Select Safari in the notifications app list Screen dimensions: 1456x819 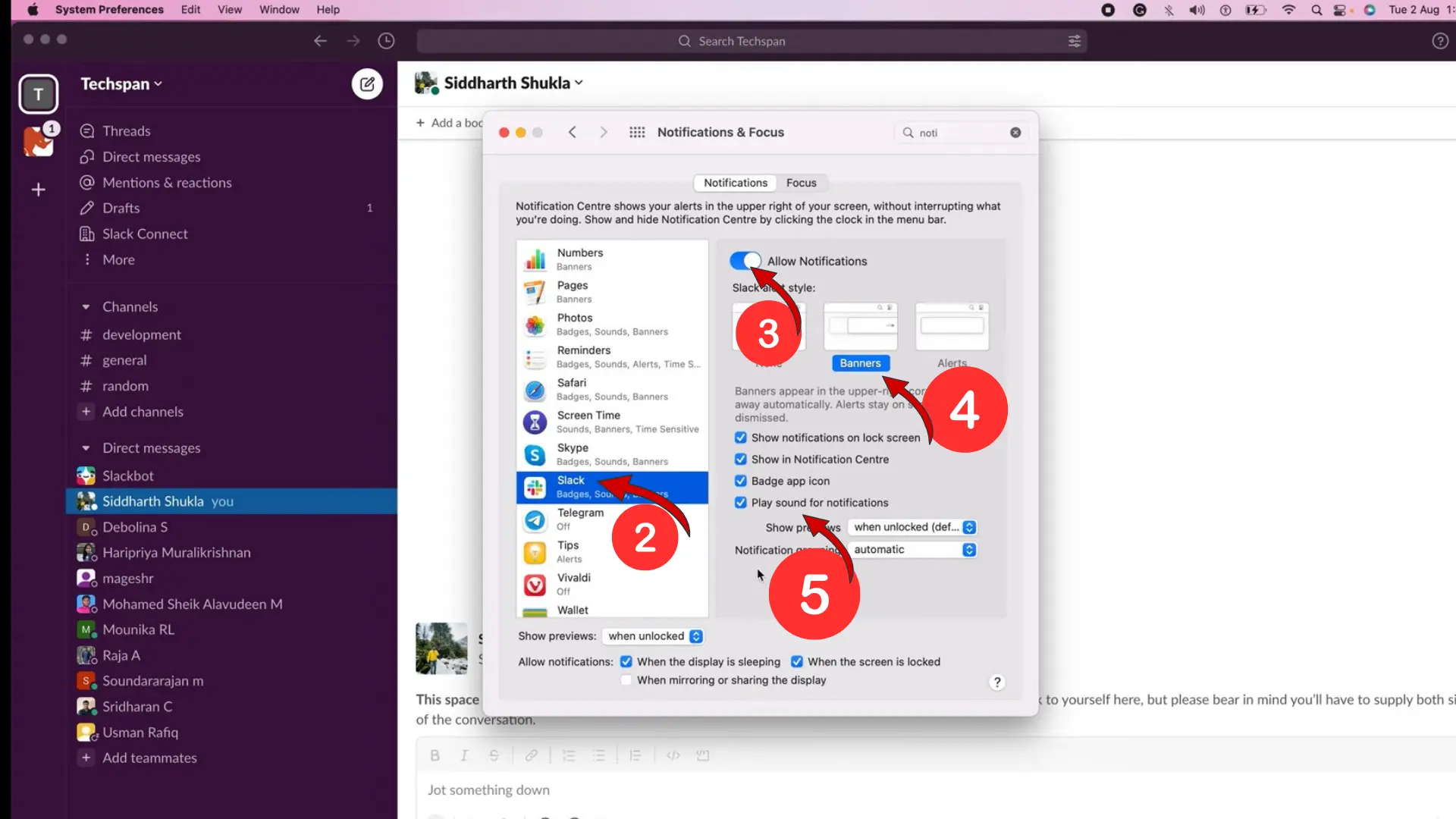click(612, 389)
